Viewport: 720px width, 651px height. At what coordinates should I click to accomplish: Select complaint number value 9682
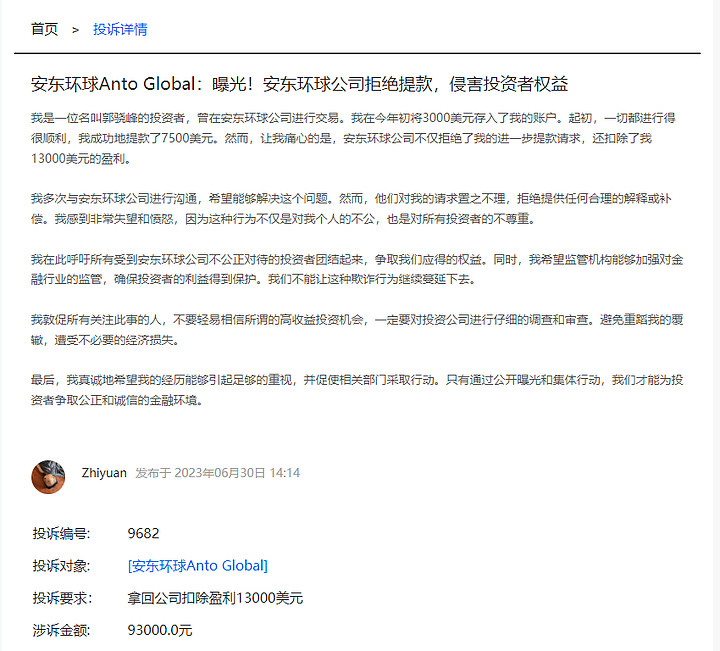point(143,533)
